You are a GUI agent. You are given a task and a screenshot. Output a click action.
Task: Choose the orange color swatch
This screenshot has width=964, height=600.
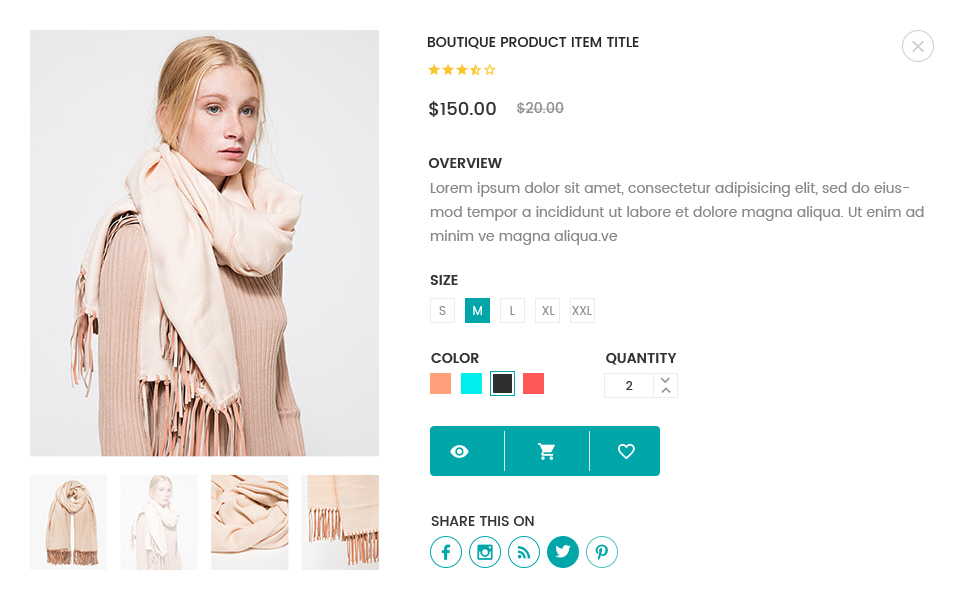point(440,384)
